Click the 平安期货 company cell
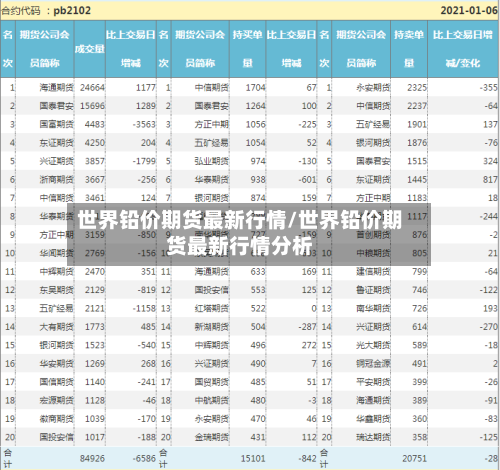 [x=373, y=382]
